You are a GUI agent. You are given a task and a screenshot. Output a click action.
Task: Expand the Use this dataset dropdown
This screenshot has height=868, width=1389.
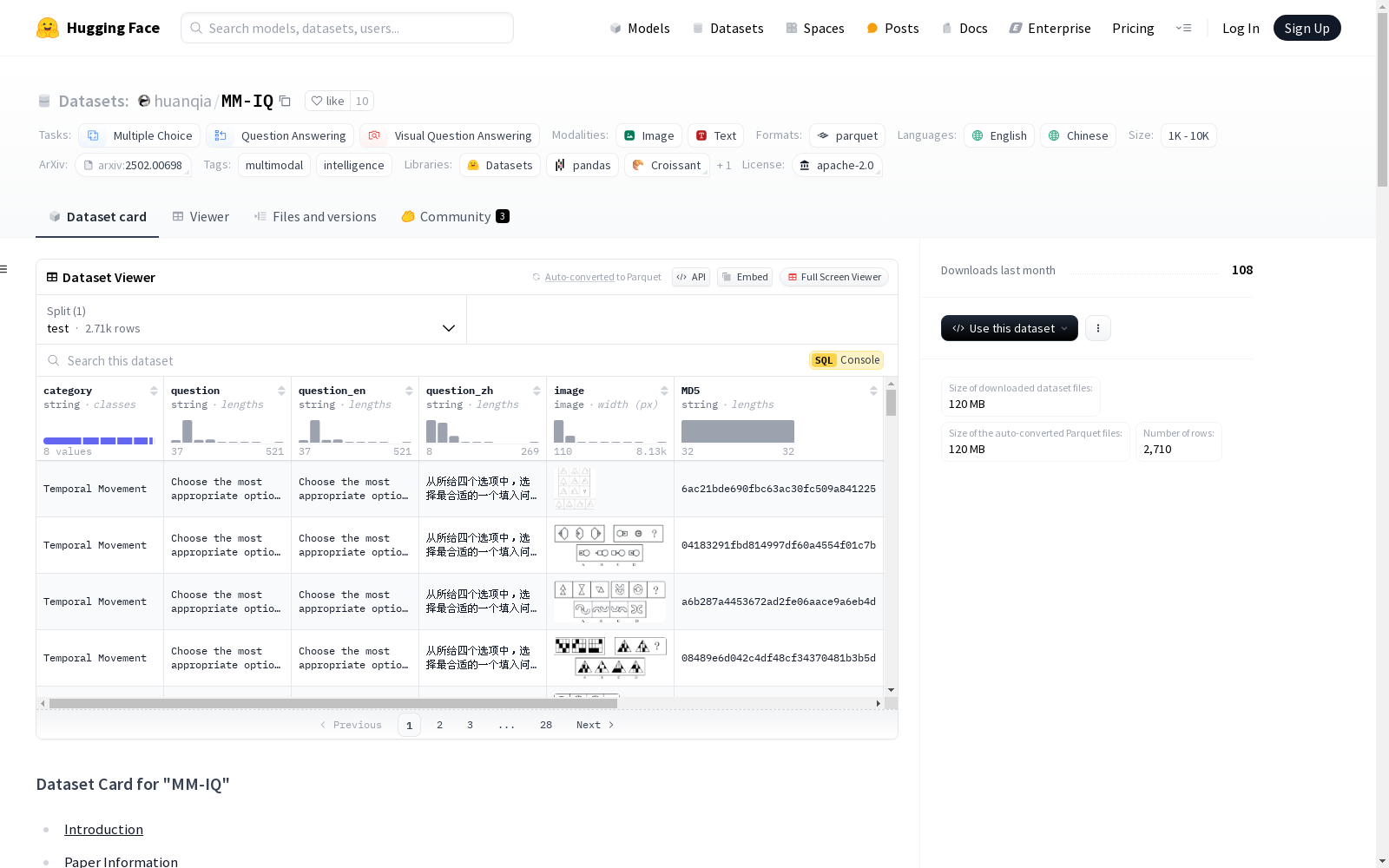click(1010, 328)
